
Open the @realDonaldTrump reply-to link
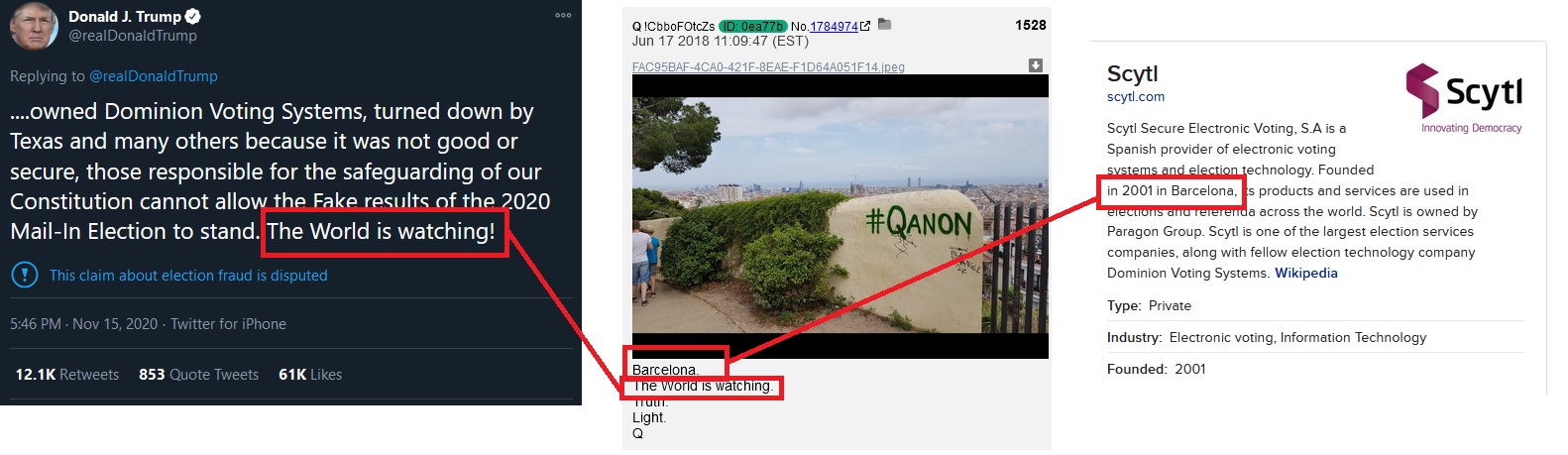pyautogui.click(x=154, y=76)
